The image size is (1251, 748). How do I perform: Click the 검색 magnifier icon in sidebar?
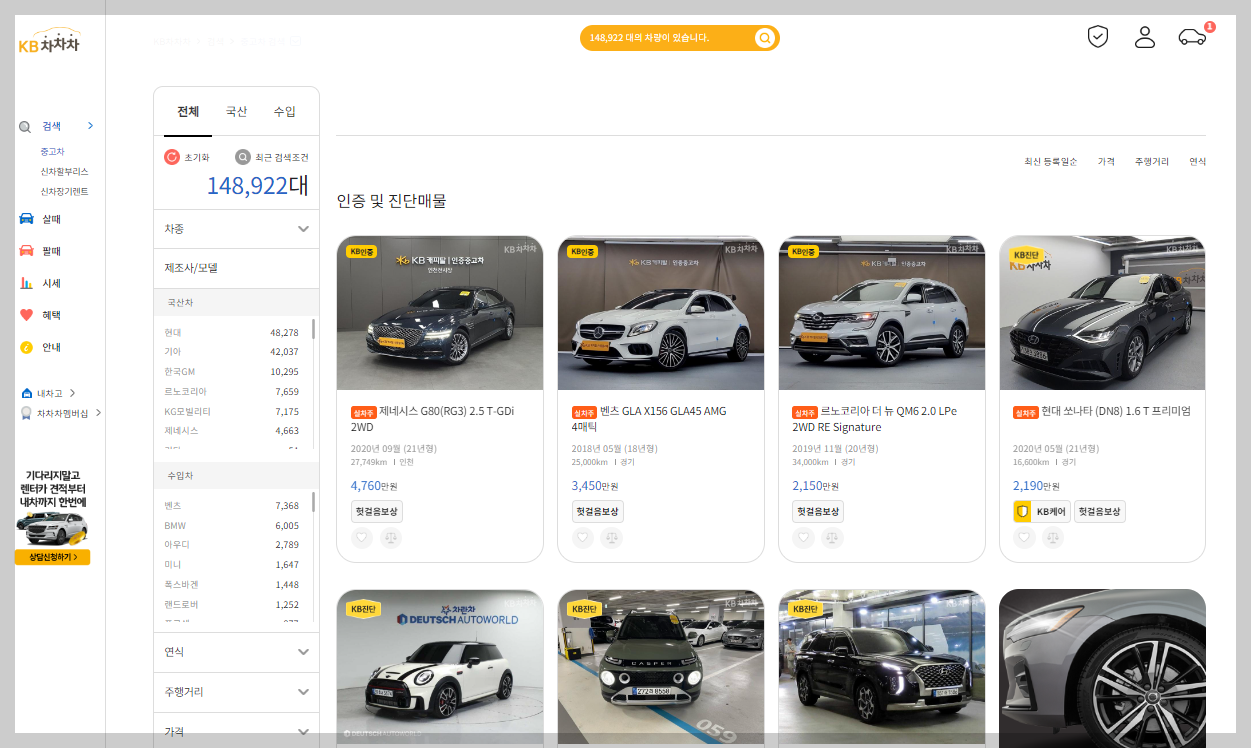[x=25, y=127]
